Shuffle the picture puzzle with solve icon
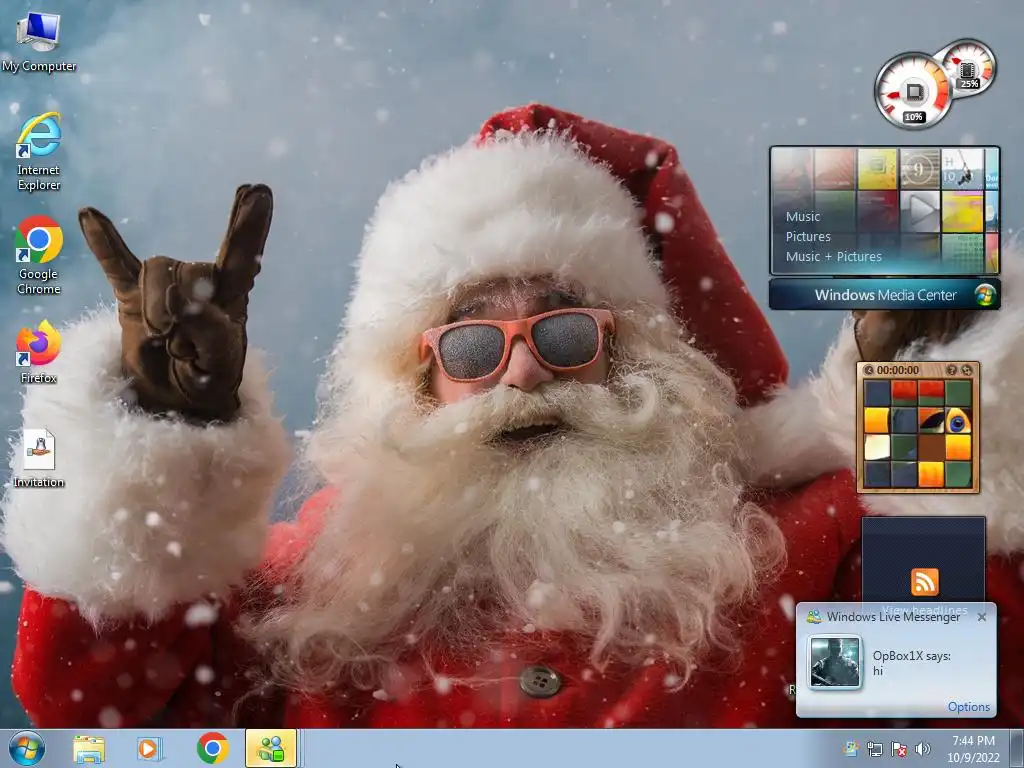Screen dimensions: 1024x768 967,370
